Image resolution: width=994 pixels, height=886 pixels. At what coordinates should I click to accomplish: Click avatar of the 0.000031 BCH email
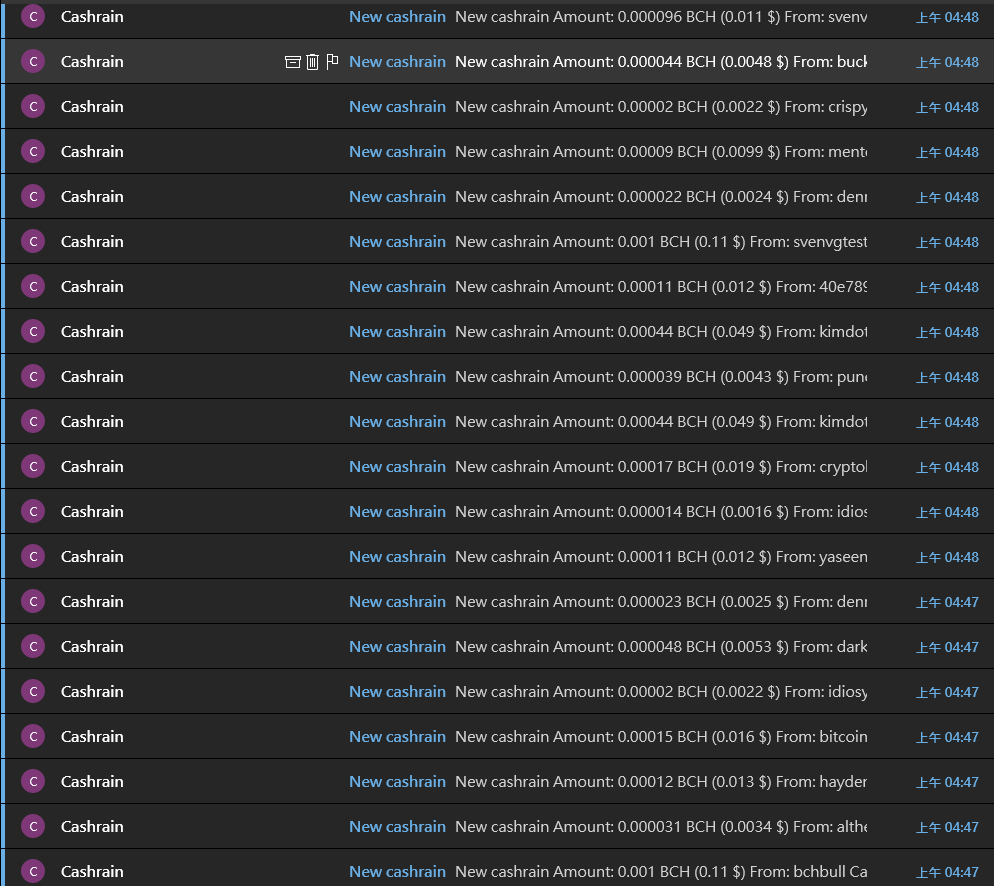[x=33, y=826]
